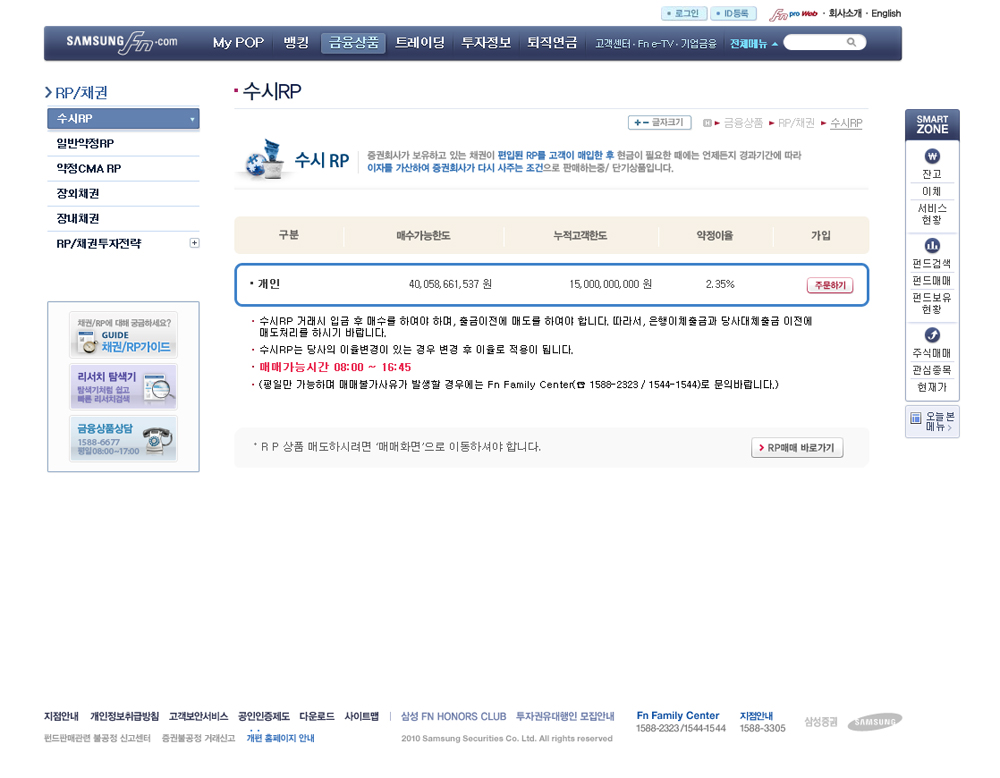Select the 뱅킹 menu item

[x=296, y=43]
